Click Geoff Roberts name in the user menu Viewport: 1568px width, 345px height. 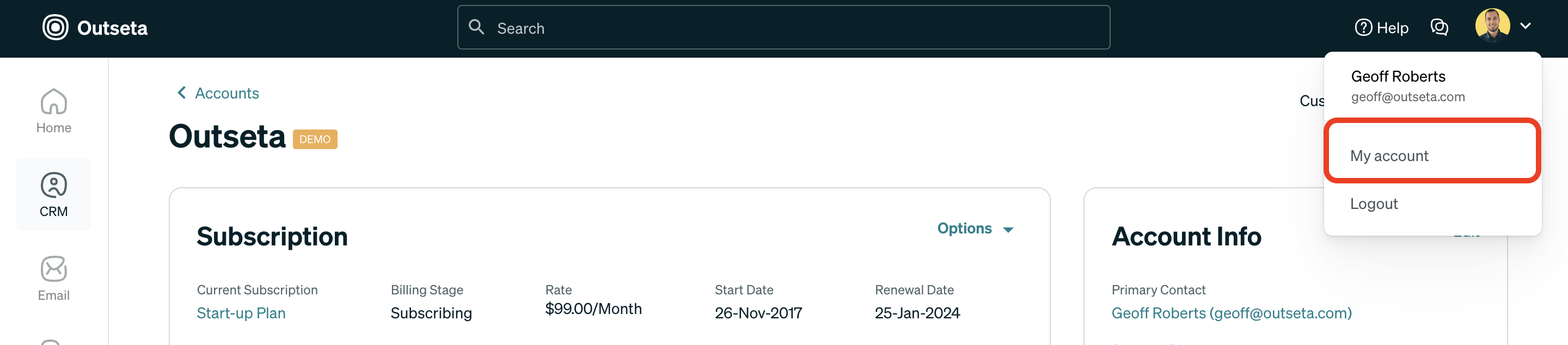pyautogui.click(x=1398, y=76)
